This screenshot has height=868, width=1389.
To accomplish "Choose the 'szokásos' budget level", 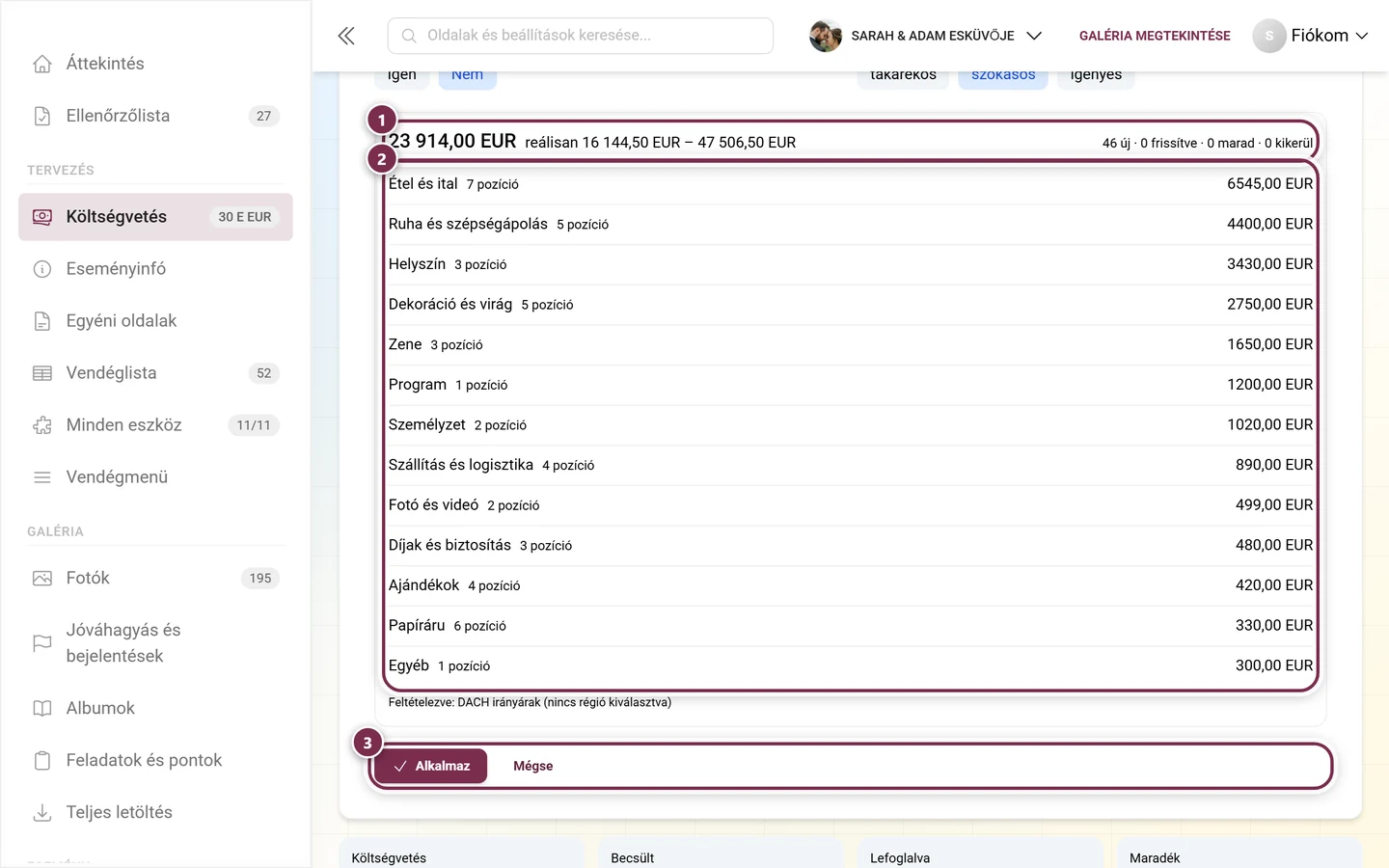I will pyautogui.click(x=1003, y=77).
